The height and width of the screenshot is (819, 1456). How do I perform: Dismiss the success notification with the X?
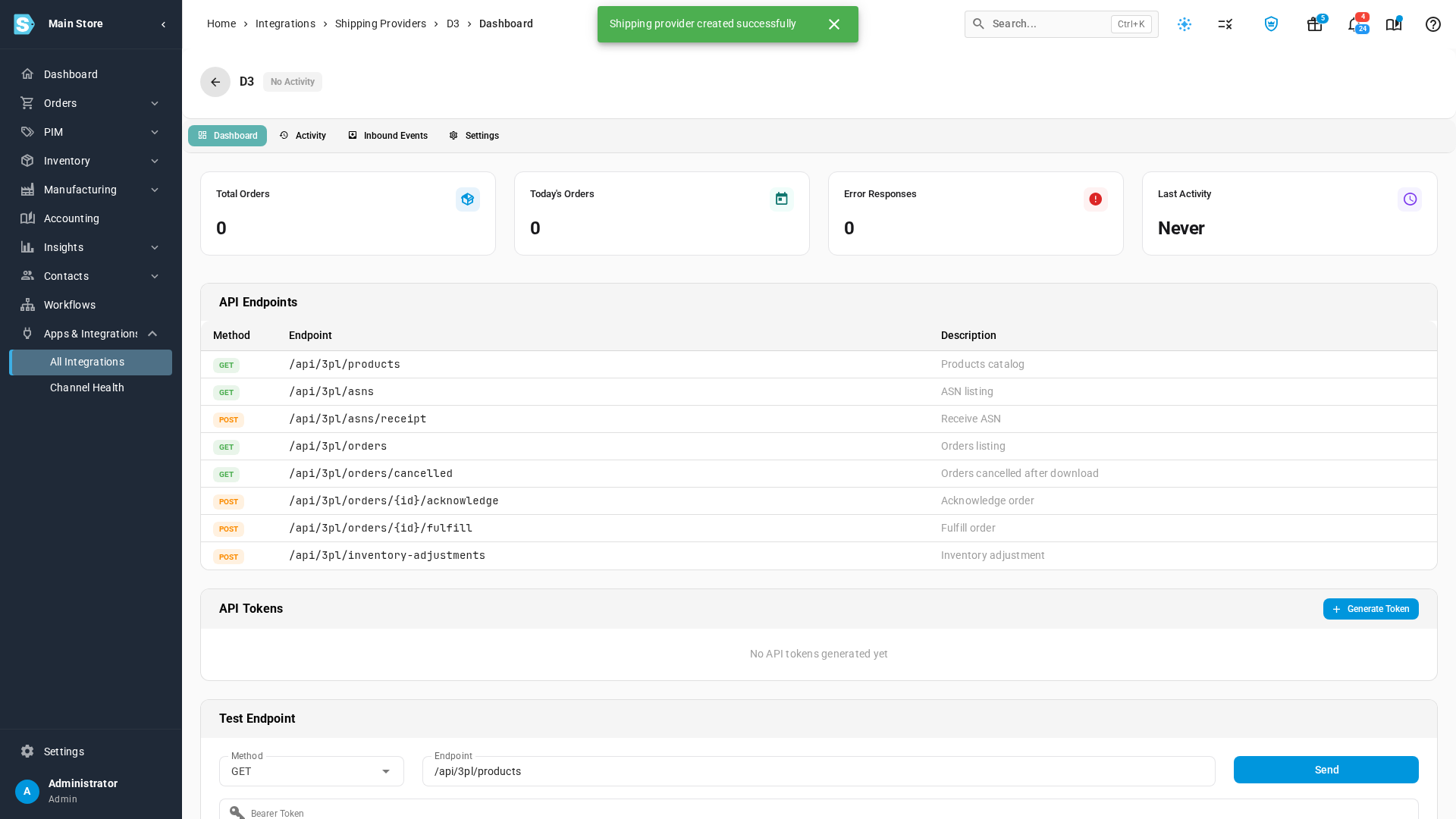coord(834,24)
